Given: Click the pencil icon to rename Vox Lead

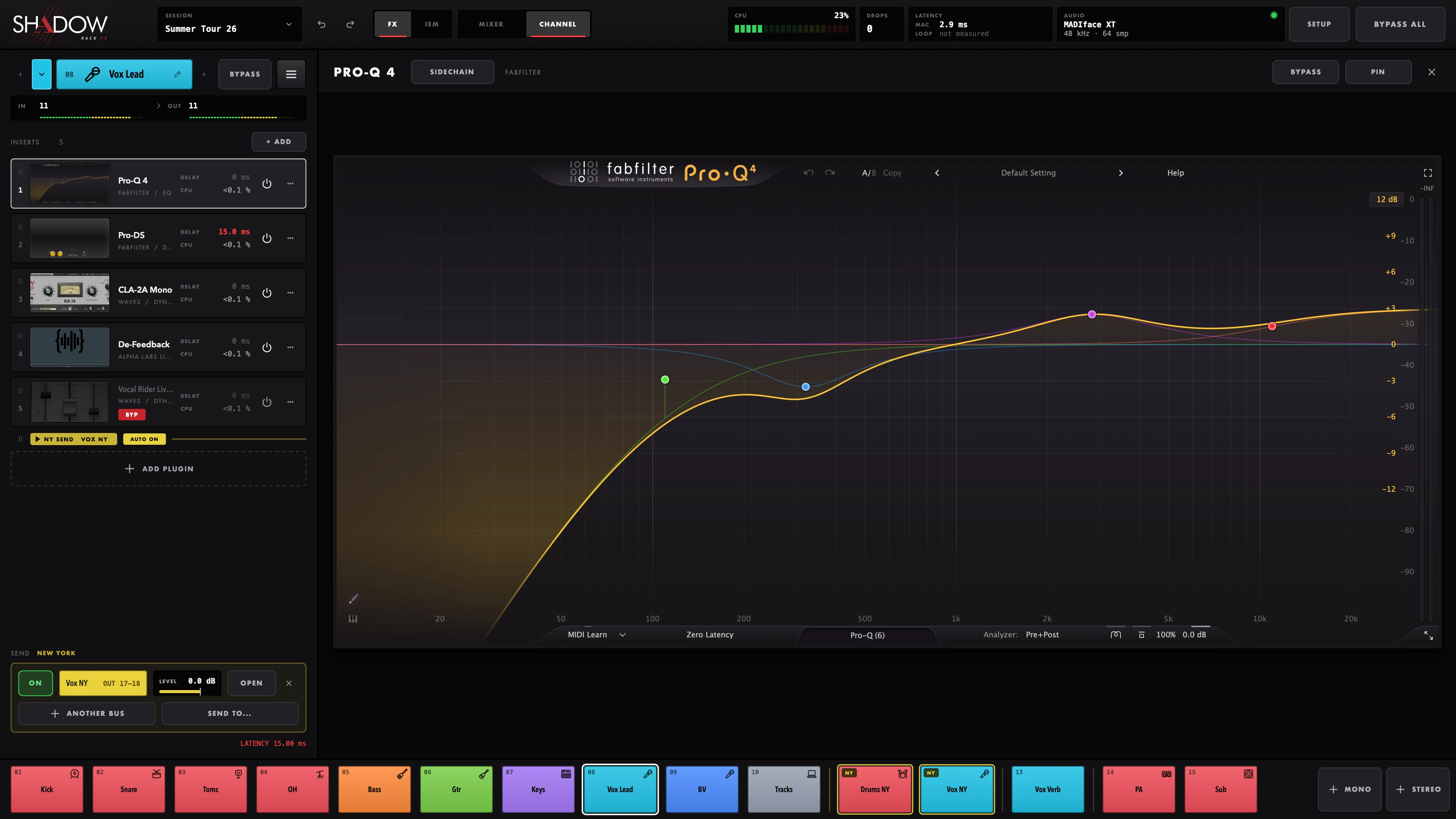Looking at the screenshot, I should [x=177, y=74].
